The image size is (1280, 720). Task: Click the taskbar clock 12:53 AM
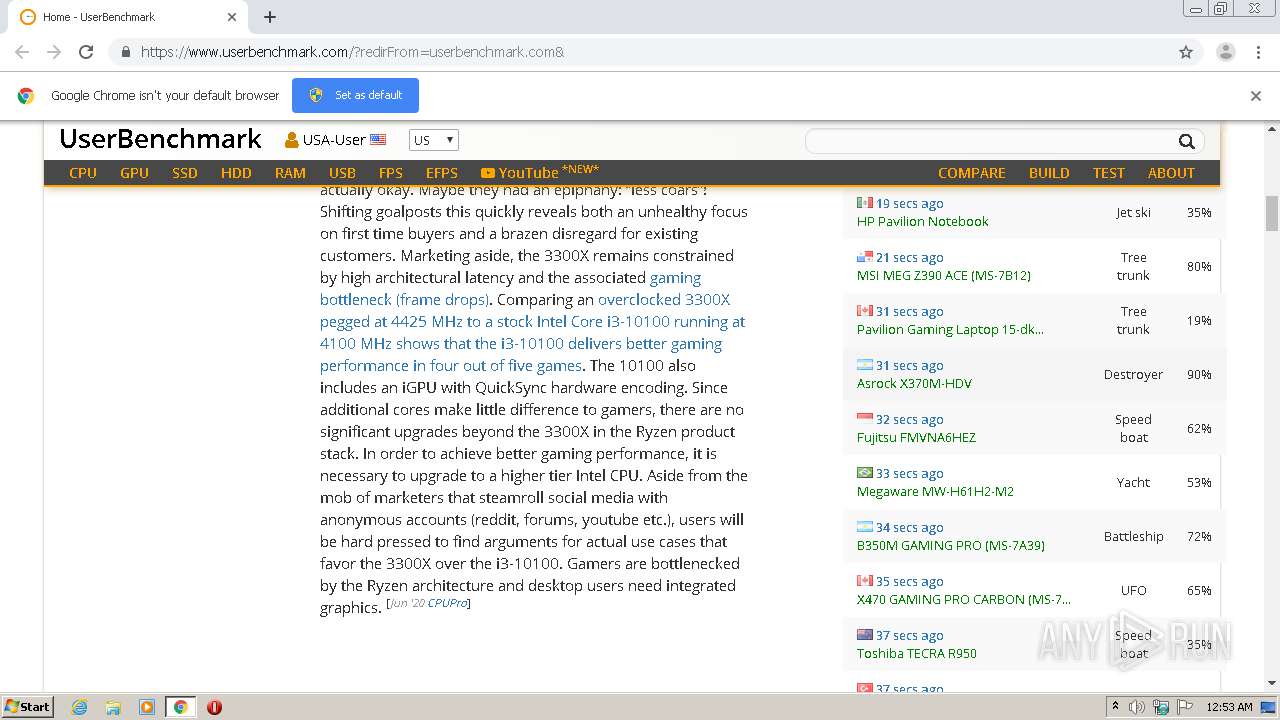(x=1229, y=707)
